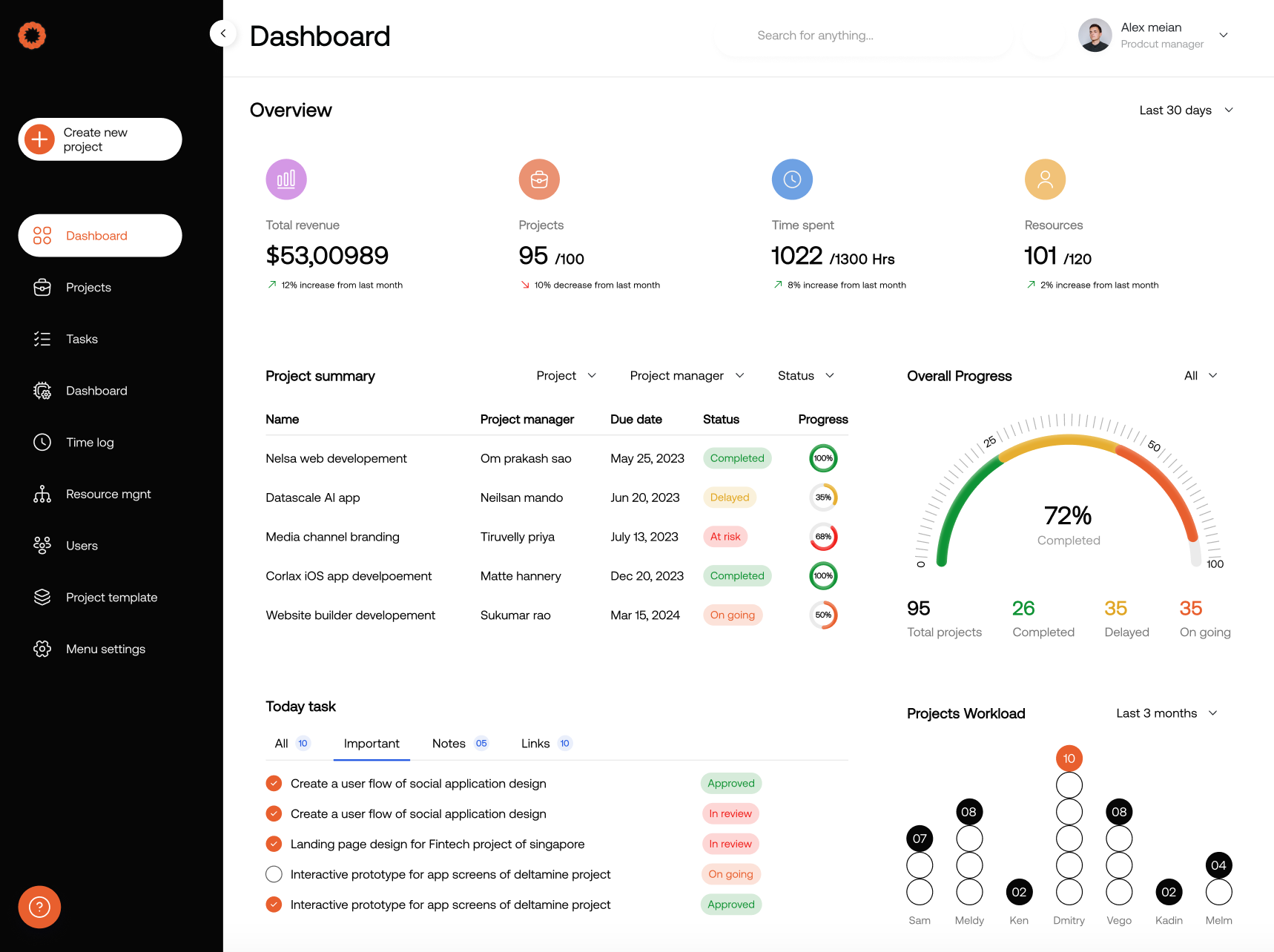1274x952 pixels.
Task: Click the Total revenue chart icon
Action: (x=286, y=179)
